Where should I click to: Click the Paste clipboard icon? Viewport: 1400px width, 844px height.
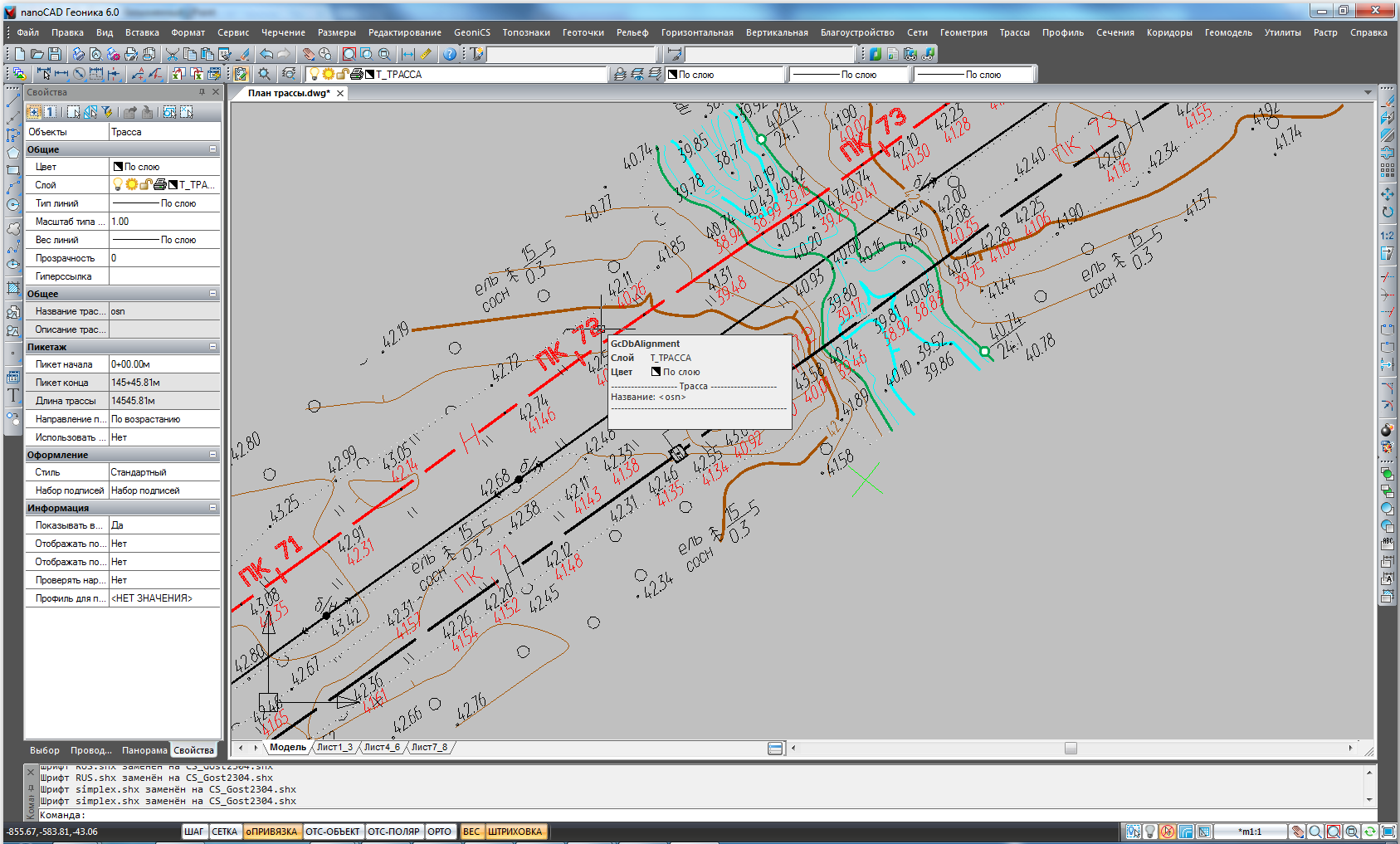point(207,54)
